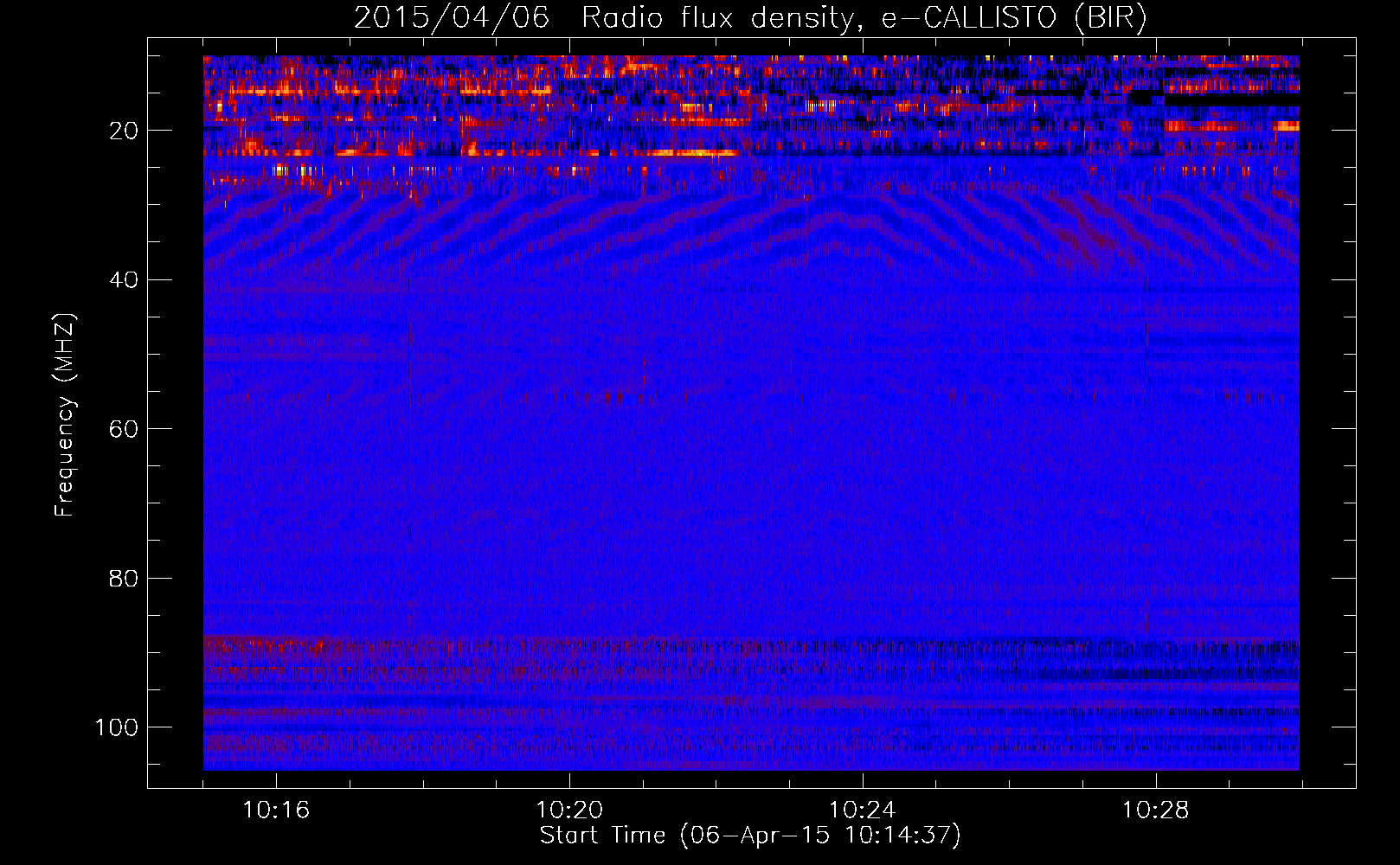Click the 60 frequency tick label
This screenshot has height=865, width=1400.
pyautogui.click(x=124, y=429)
